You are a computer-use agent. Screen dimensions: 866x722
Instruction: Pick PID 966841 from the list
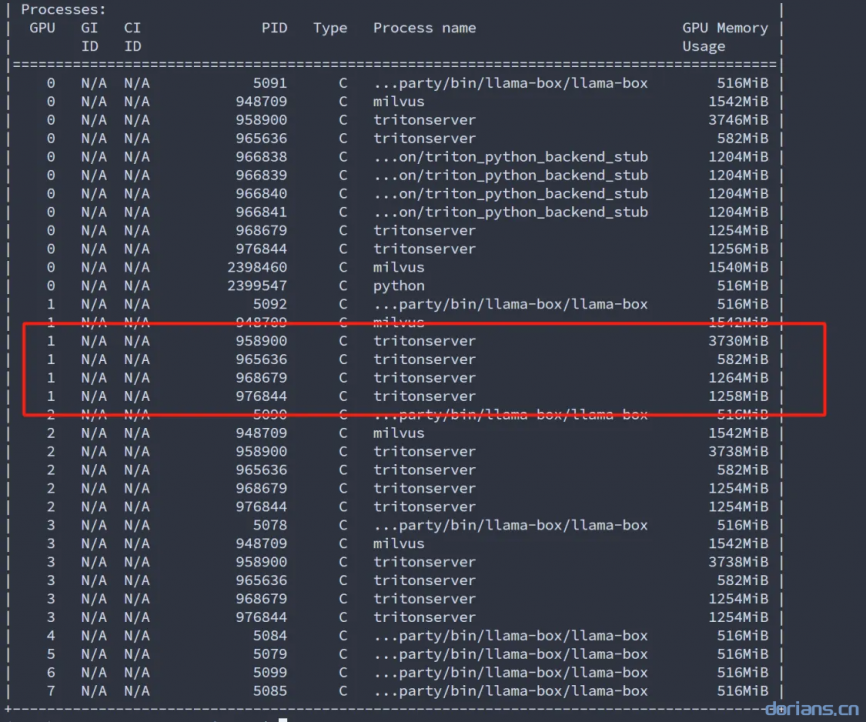[262, 212]
